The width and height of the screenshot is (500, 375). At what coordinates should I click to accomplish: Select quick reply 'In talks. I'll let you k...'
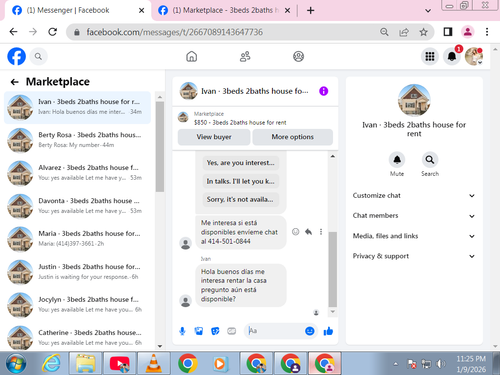(240, 181)
